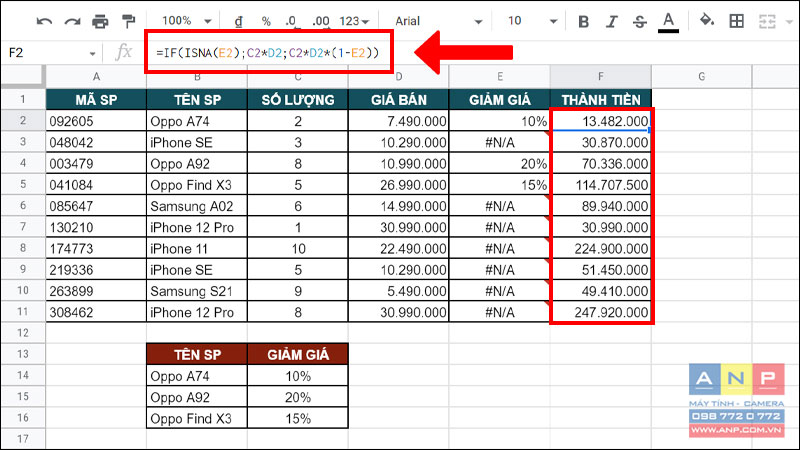The height and width of the screenshot is (450, 800).
Task: Click the total cell 224.900.000
Action: pyautogui.click(x=601, y=248)
